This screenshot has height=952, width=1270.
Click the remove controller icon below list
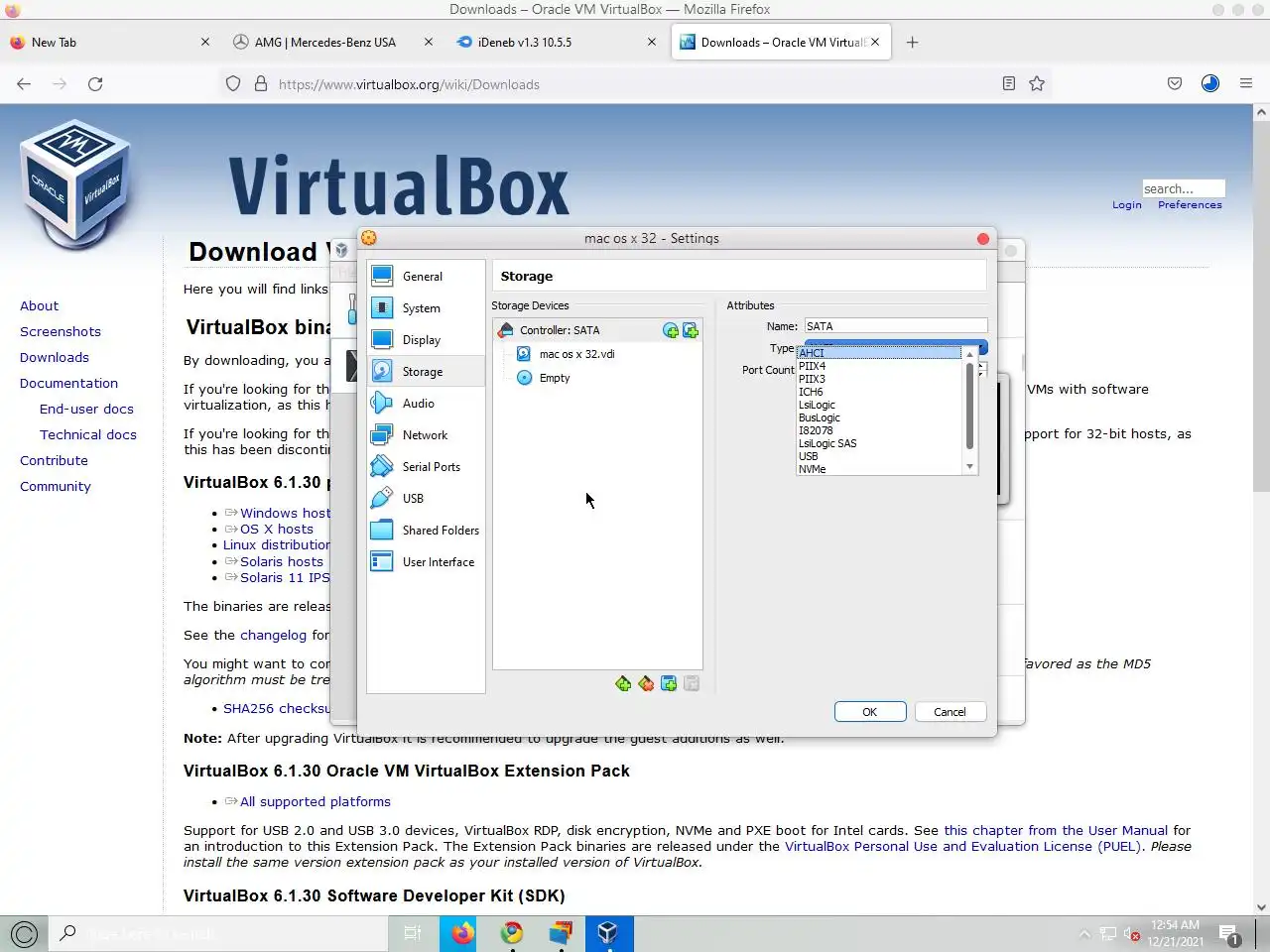pos(646,683)
